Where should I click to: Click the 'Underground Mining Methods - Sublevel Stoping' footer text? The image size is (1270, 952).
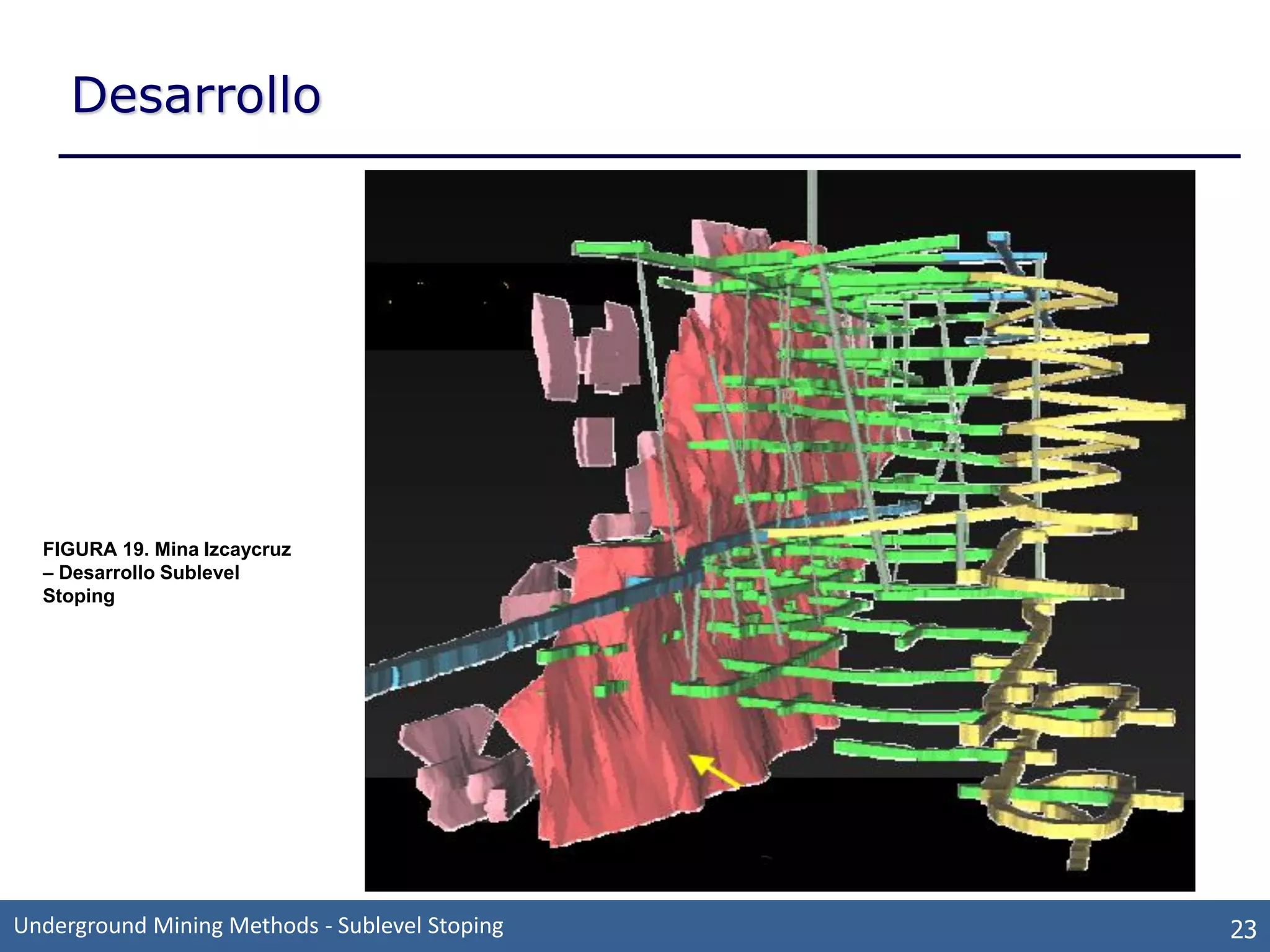coord(258,925)
